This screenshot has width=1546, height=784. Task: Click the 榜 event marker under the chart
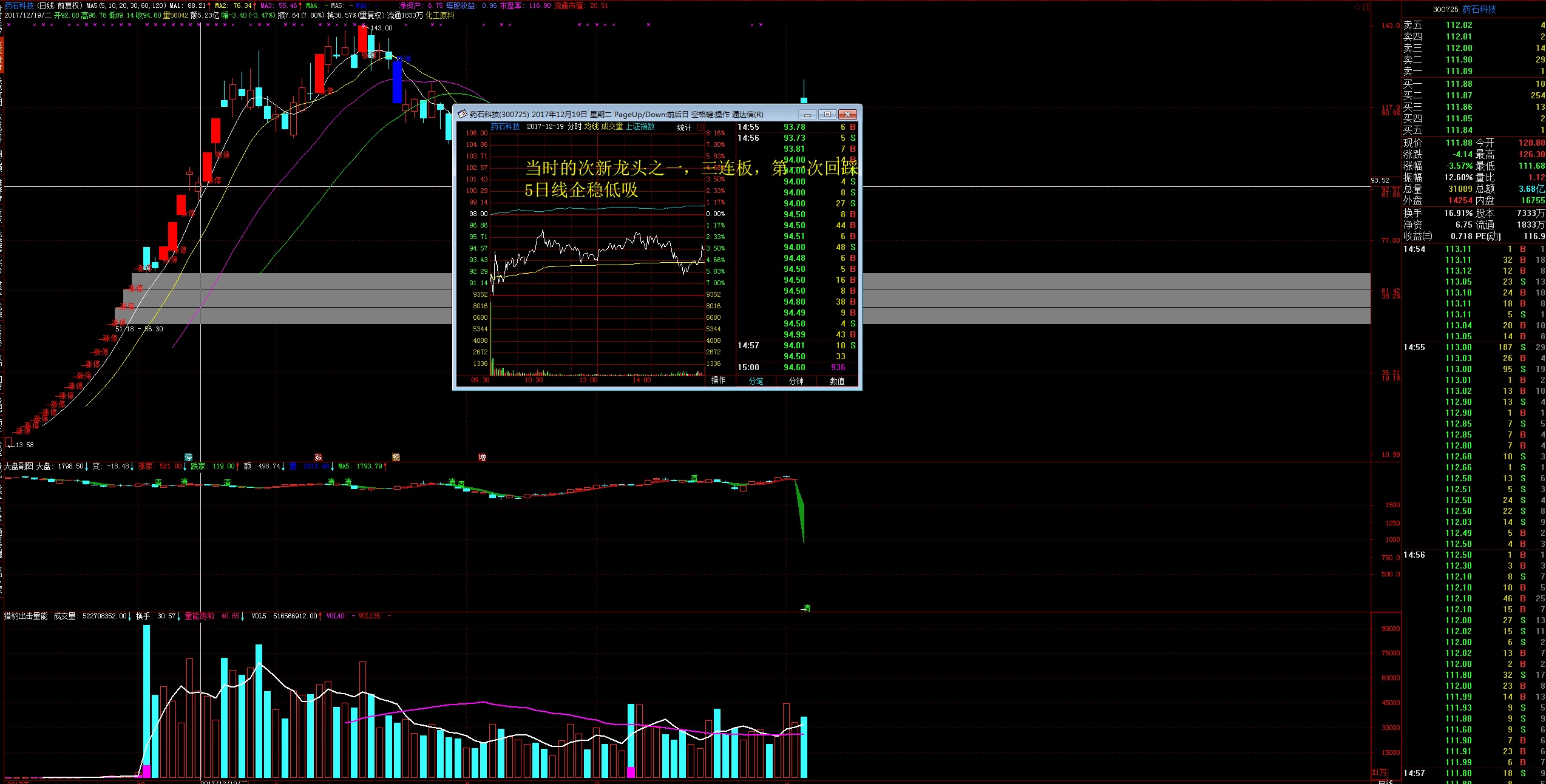tap(396, 457)
